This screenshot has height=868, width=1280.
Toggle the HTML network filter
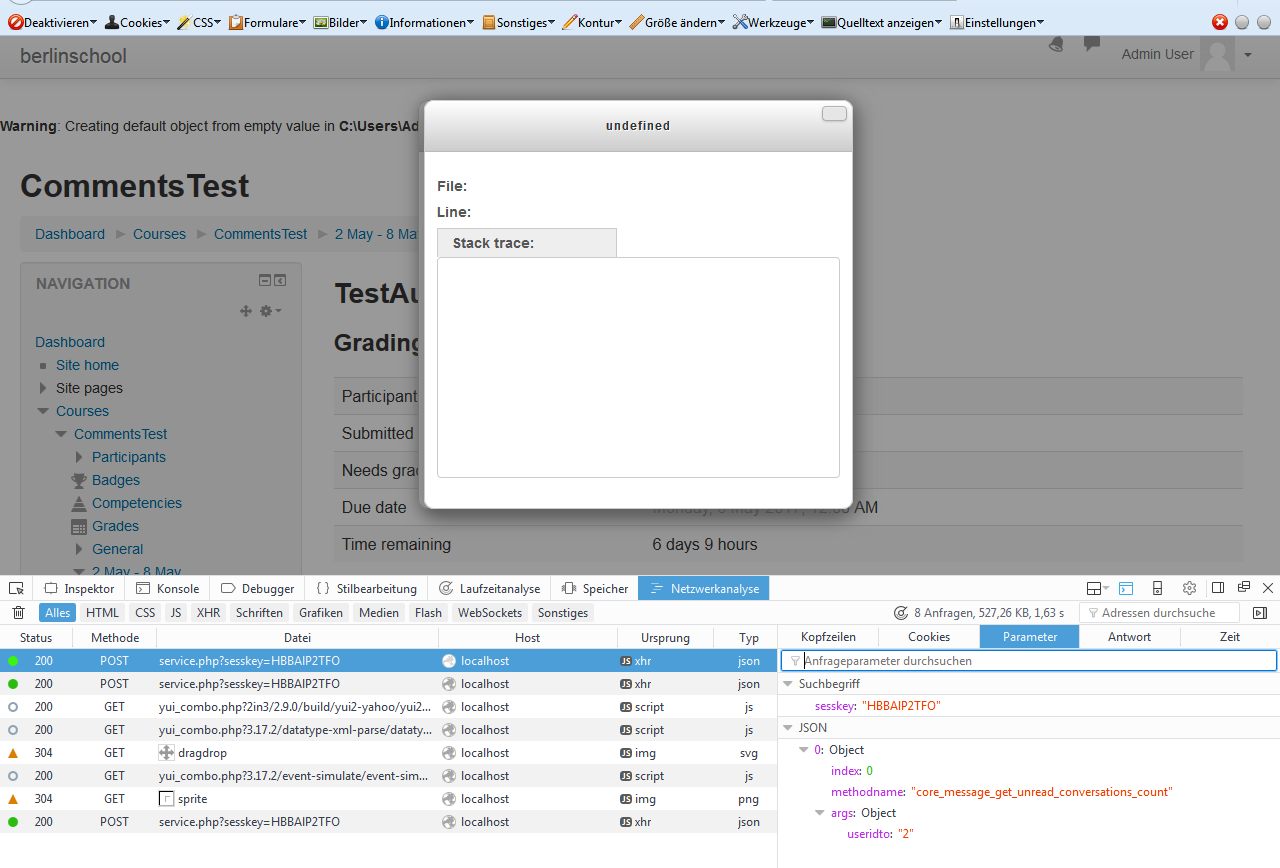click(102, 612)
